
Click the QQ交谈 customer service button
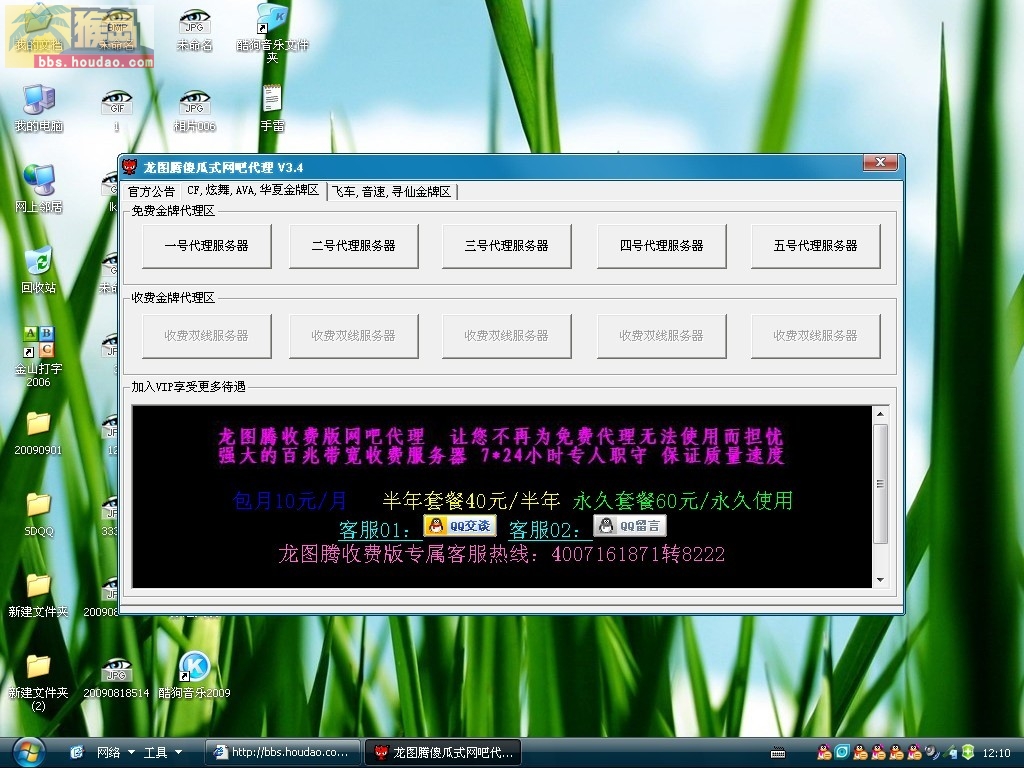(460, 526)
